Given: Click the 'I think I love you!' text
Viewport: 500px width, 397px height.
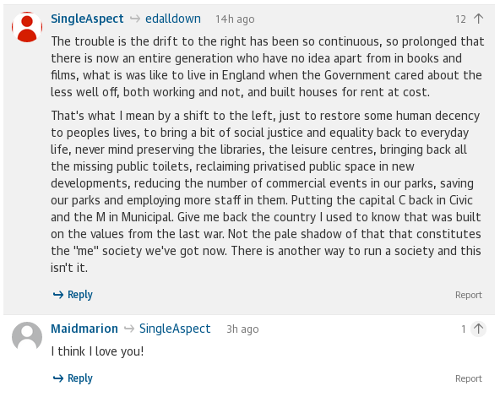Looking at the screenshot, I should [x=97, y=351].
